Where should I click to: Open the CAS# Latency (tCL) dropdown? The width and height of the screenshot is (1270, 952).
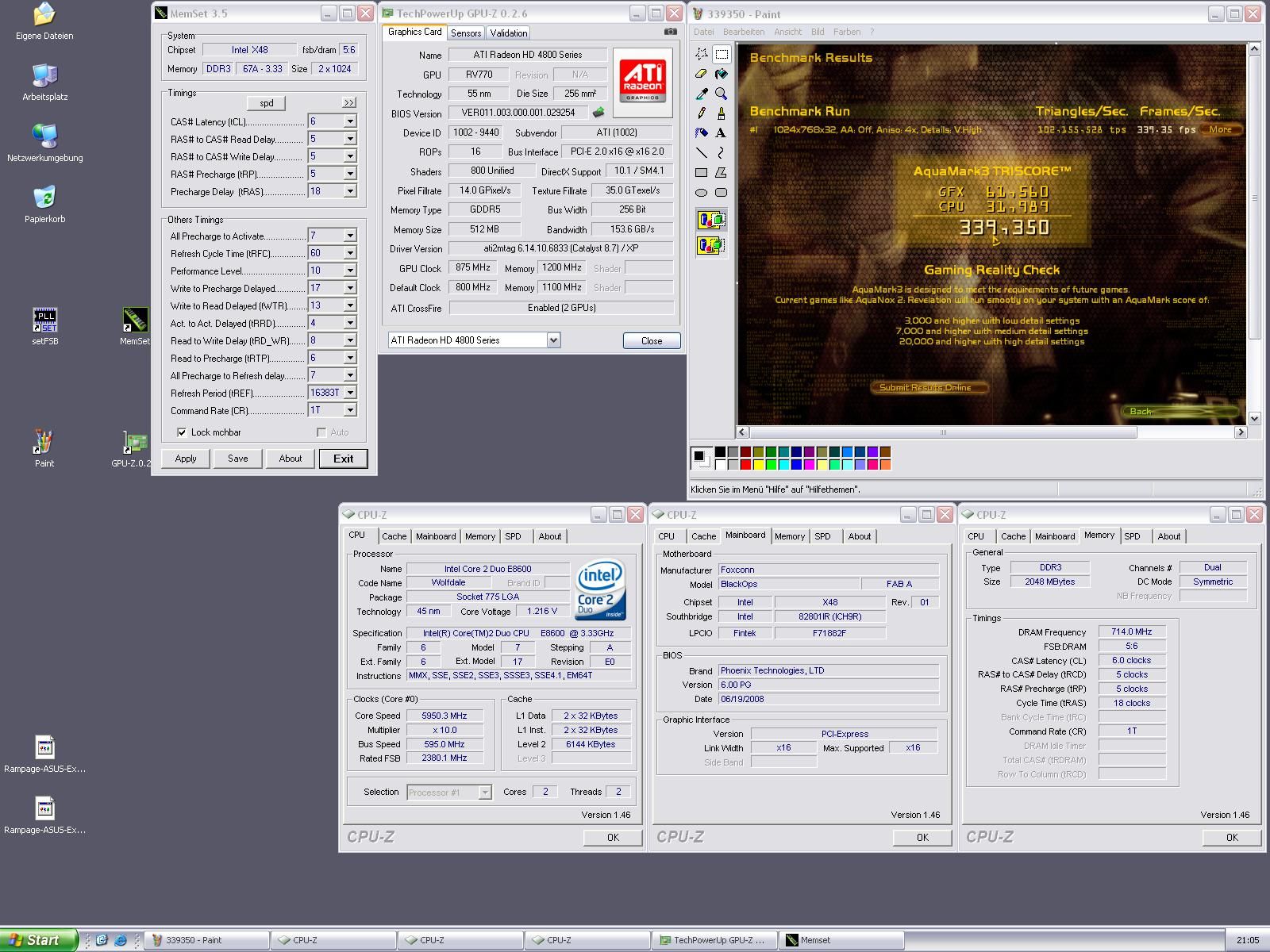click(349, 121)
